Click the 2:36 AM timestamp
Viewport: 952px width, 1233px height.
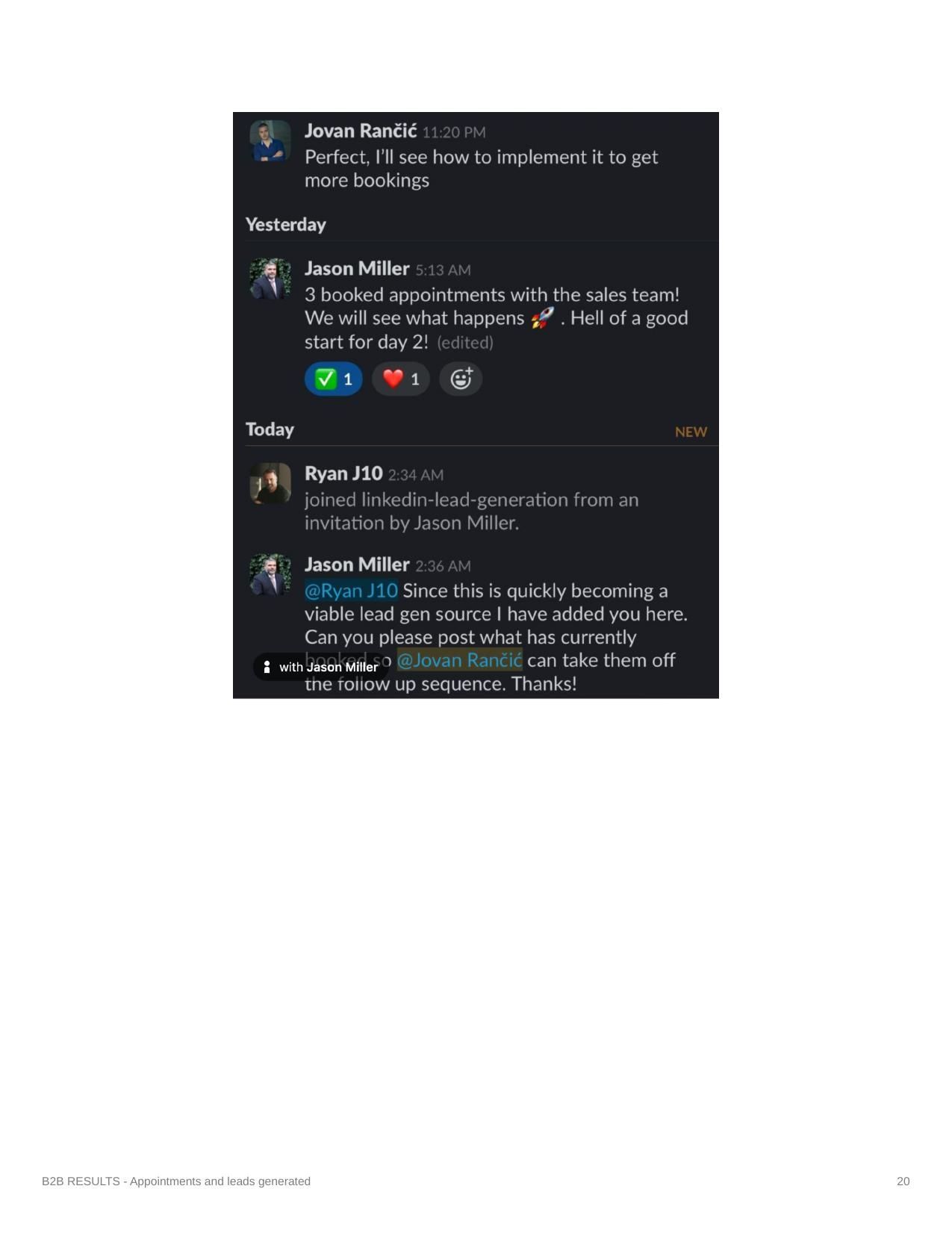(443, 566)
